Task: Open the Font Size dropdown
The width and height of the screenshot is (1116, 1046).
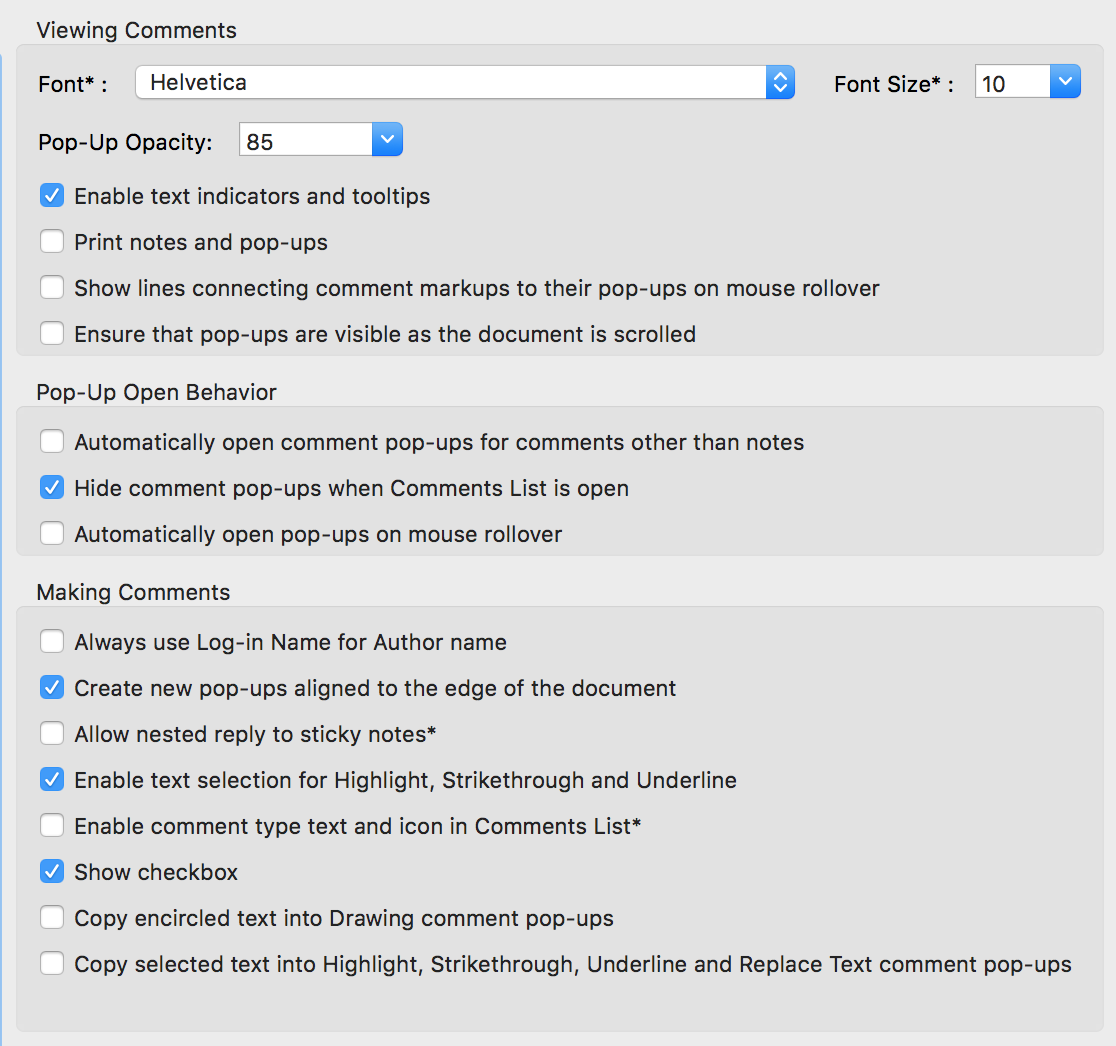Action: pos(1063,81)
